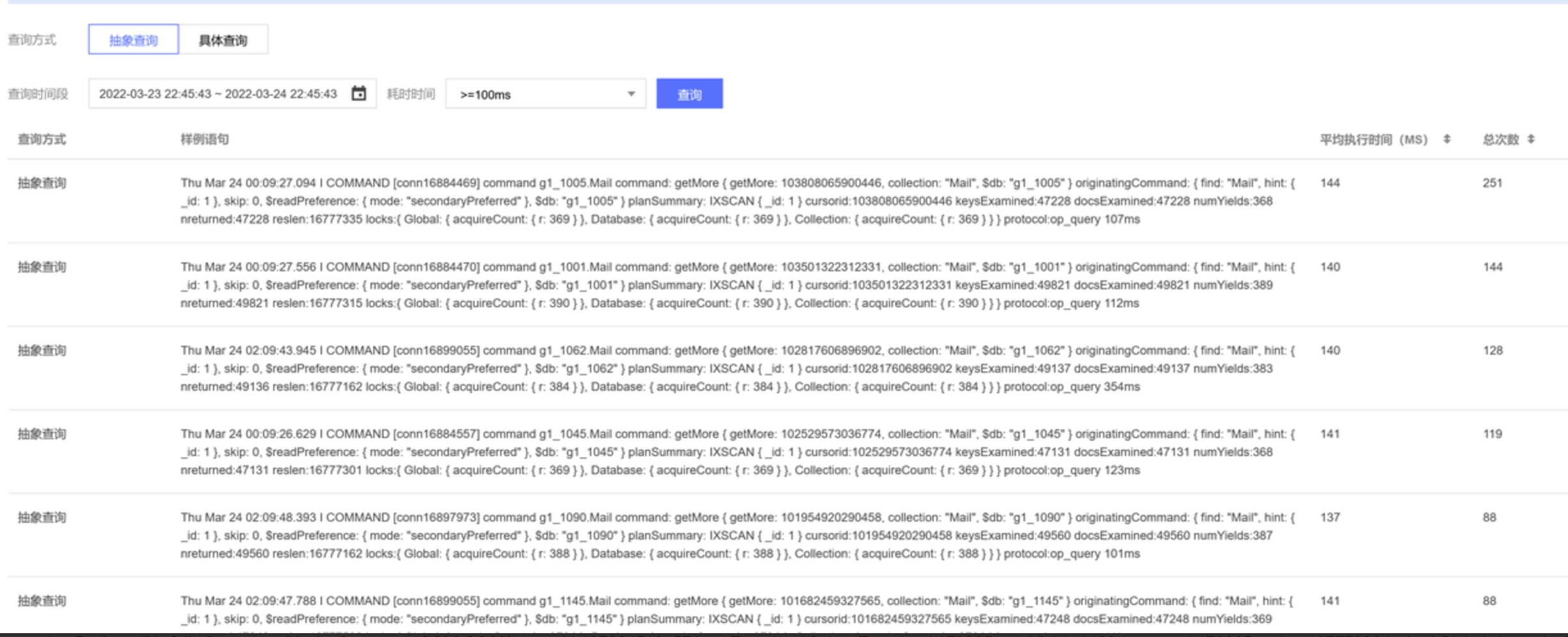1568x637 pixels.
Task: Select the 抽象查询 query mode tab
Action: [x=133, y=40]
